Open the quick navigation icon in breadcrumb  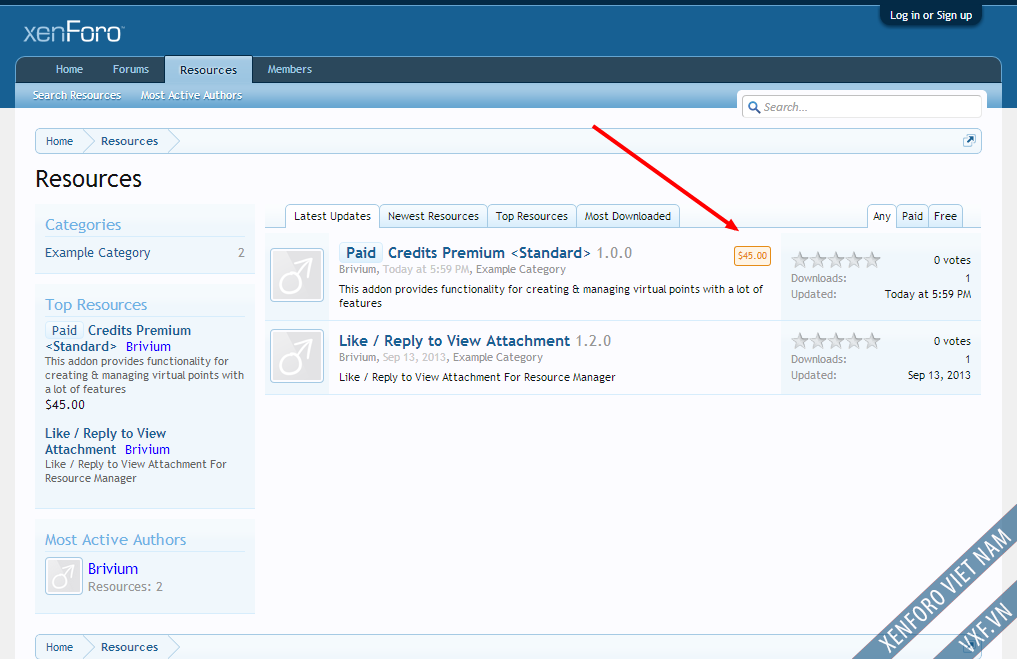coord(969,141)
